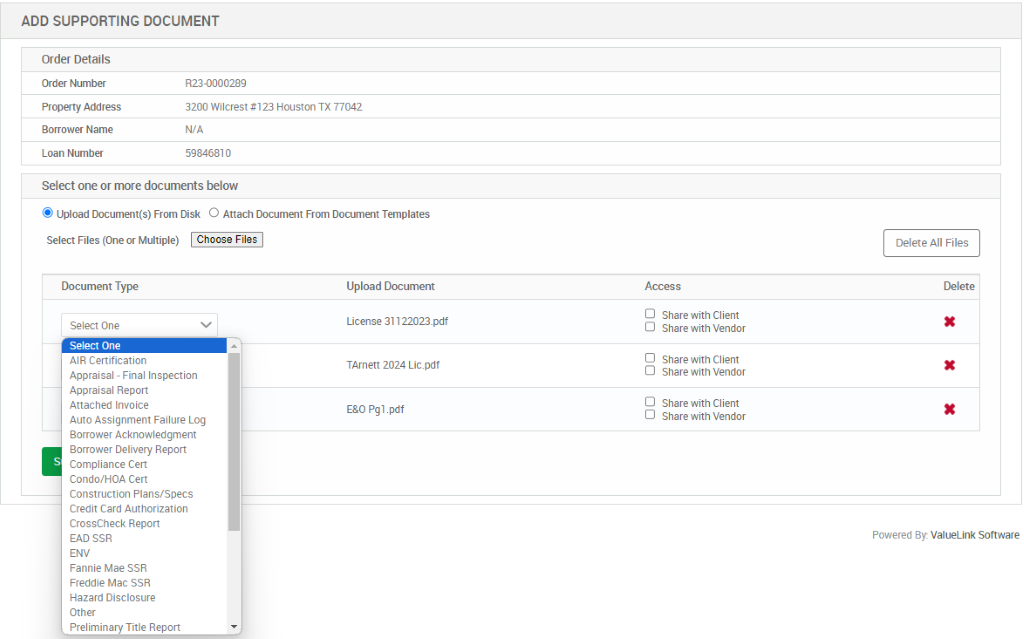Click dropdown list scrollbar down arrow
Image resolution: width=1024 pixels, height=639 pixels.
pos(234,627)
